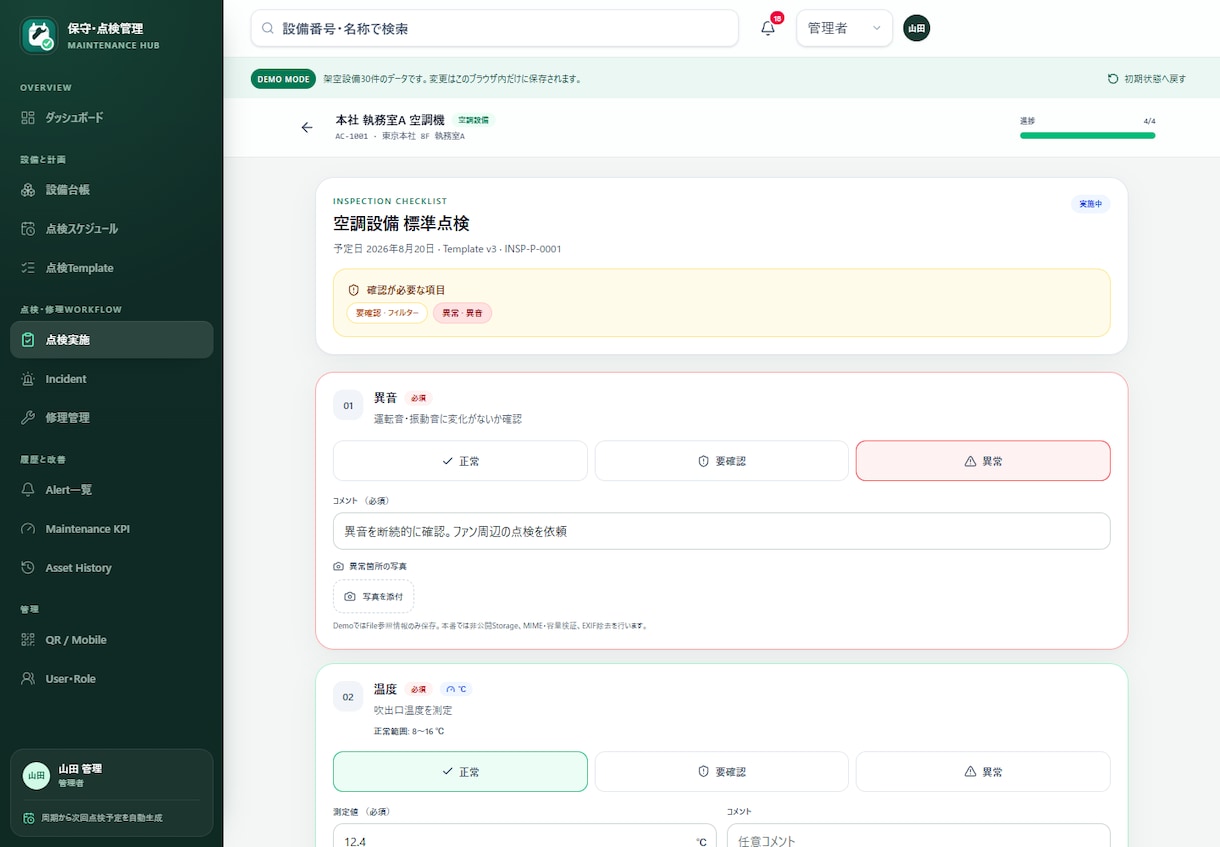Click the DEMO MODE badge
The image size is (1220, 847).
(x=284, y=78)
